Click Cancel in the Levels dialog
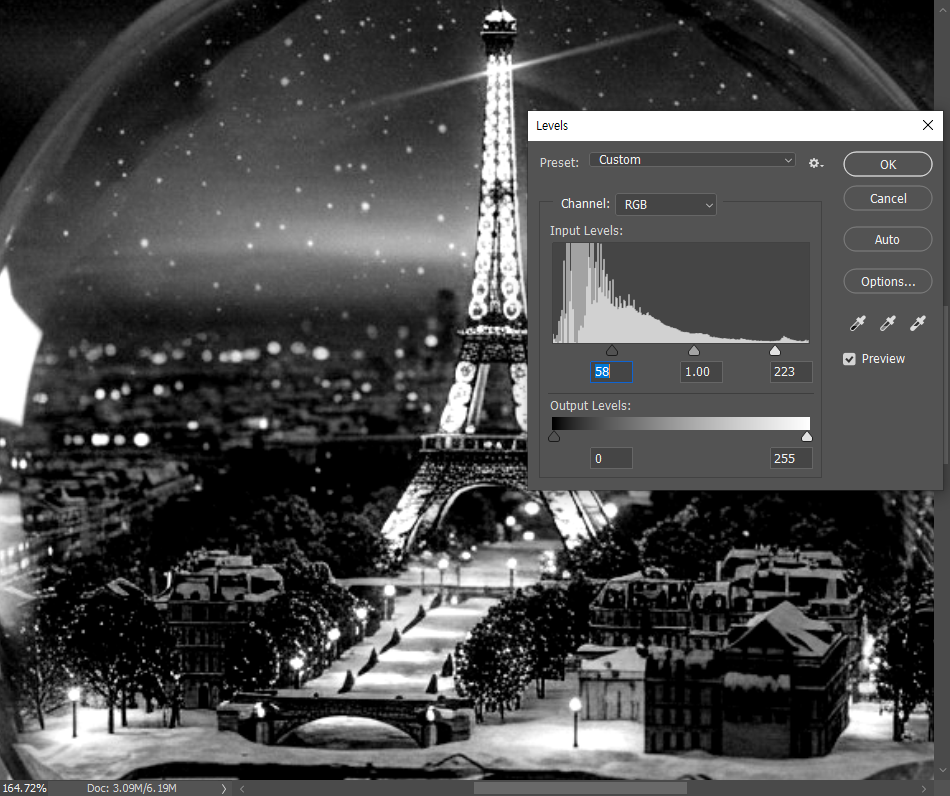The image size is (950, 796). coord(888,198)
